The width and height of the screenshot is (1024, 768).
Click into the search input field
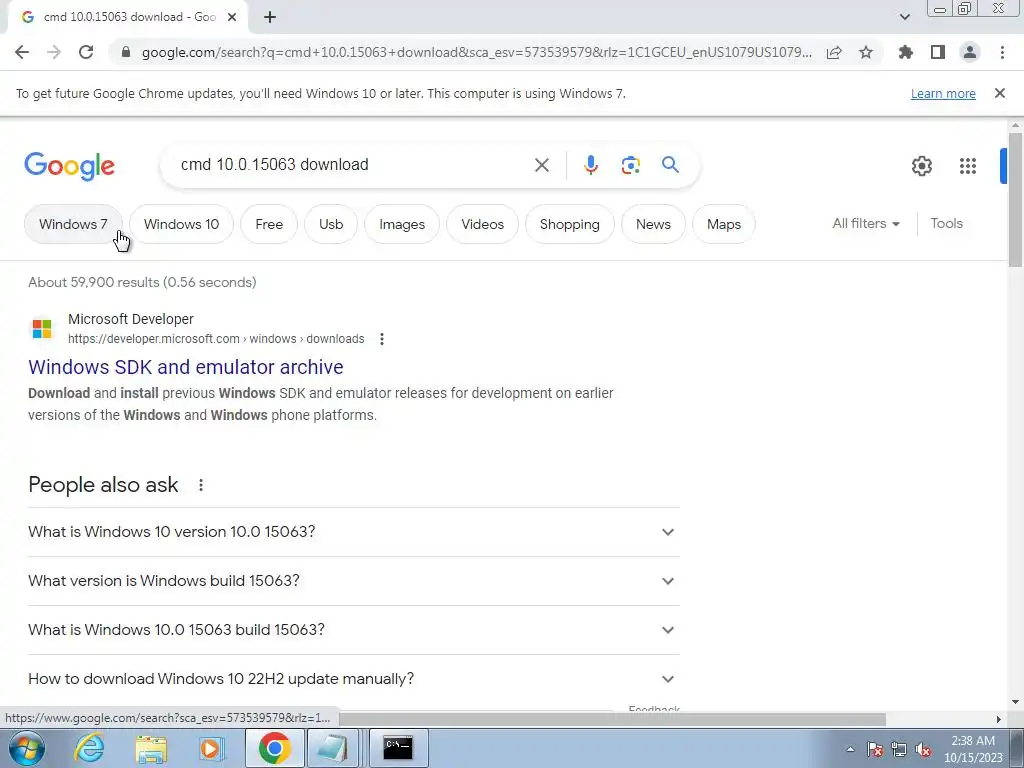pyautogui.click(x=353, y=165)
